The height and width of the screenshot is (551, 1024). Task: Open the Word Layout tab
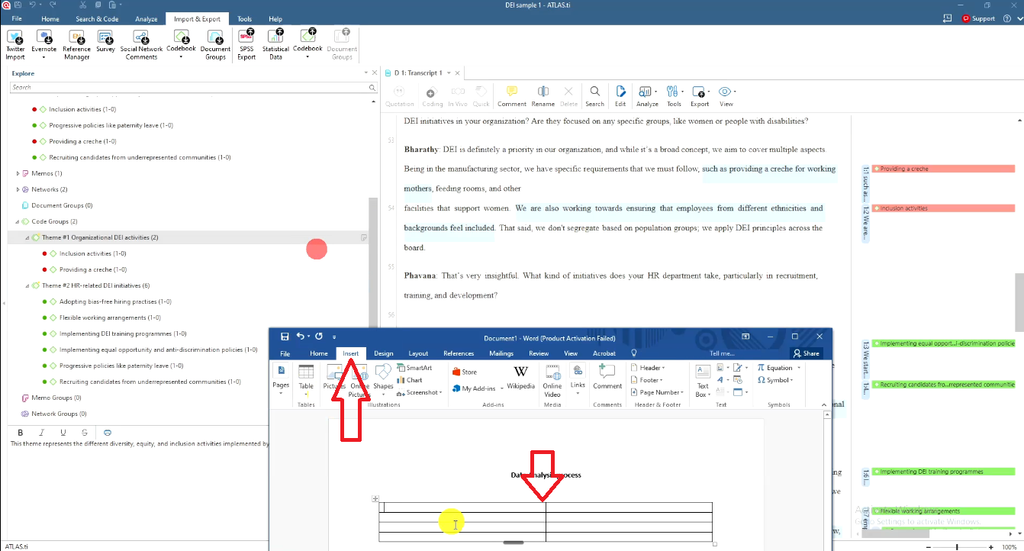418,353
